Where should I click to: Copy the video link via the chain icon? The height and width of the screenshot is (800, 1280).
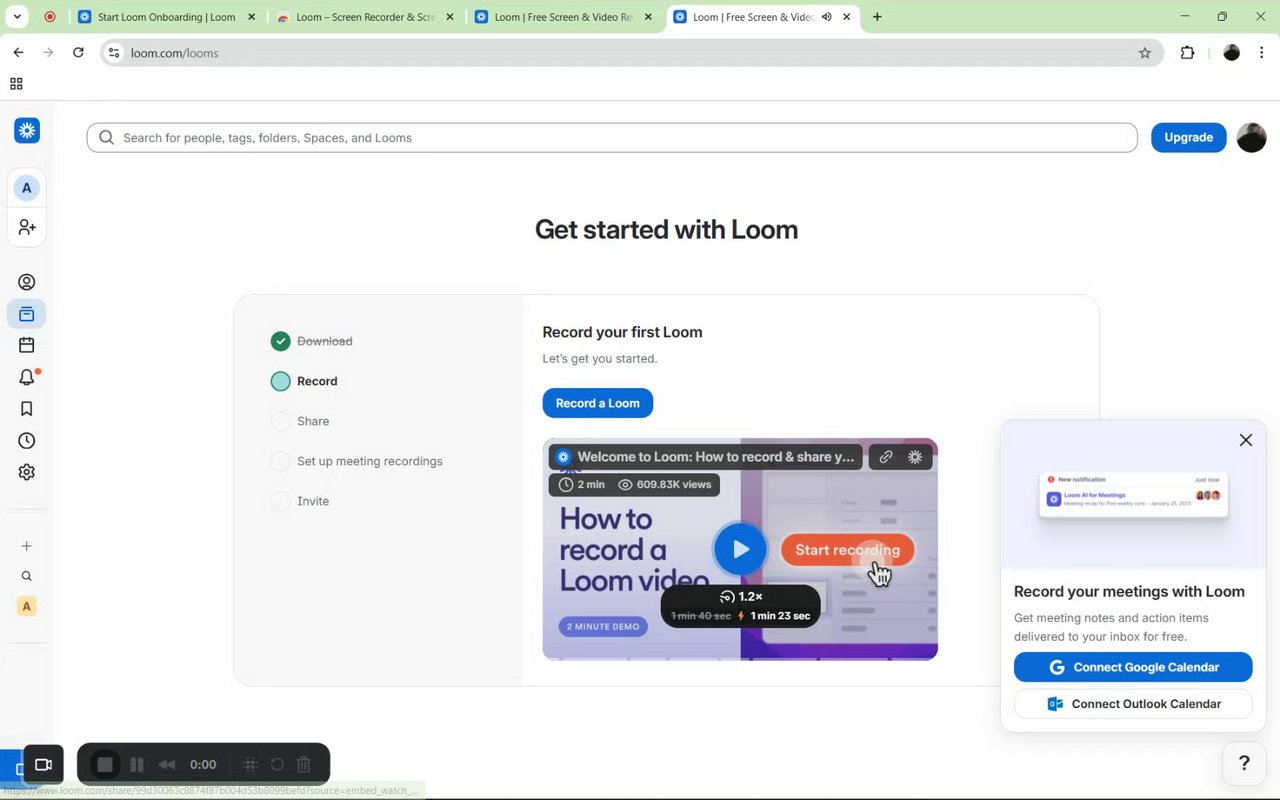[886, 457]
